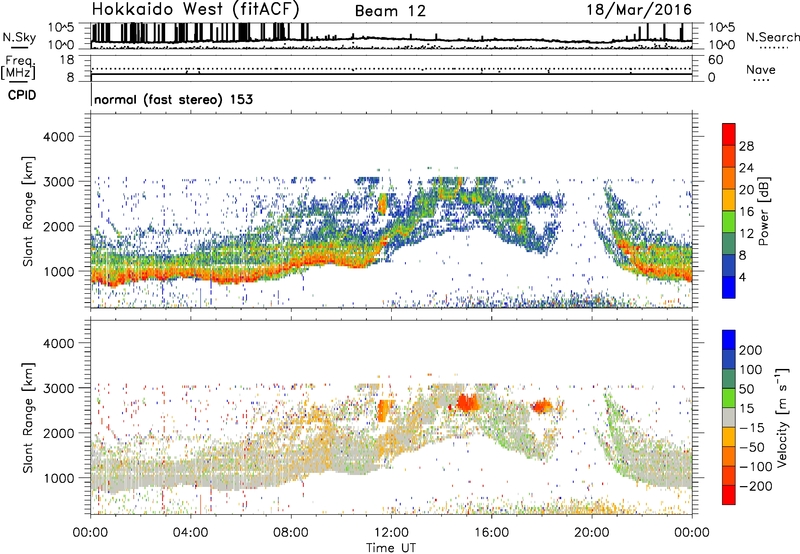Click the '1000' tick of the power panel
This screenshot has height=554, width=800.
(58, 271)
